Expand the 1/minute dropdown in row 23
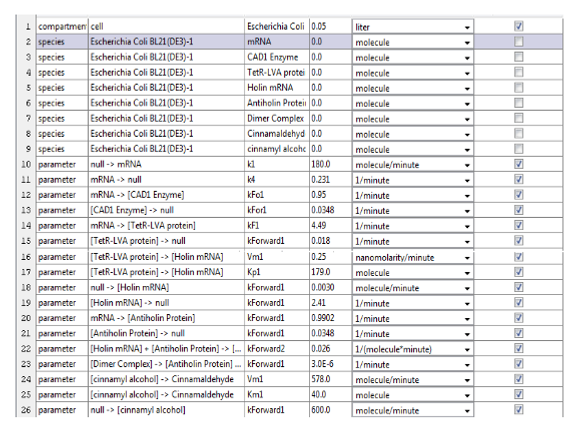 click(412, 364)
